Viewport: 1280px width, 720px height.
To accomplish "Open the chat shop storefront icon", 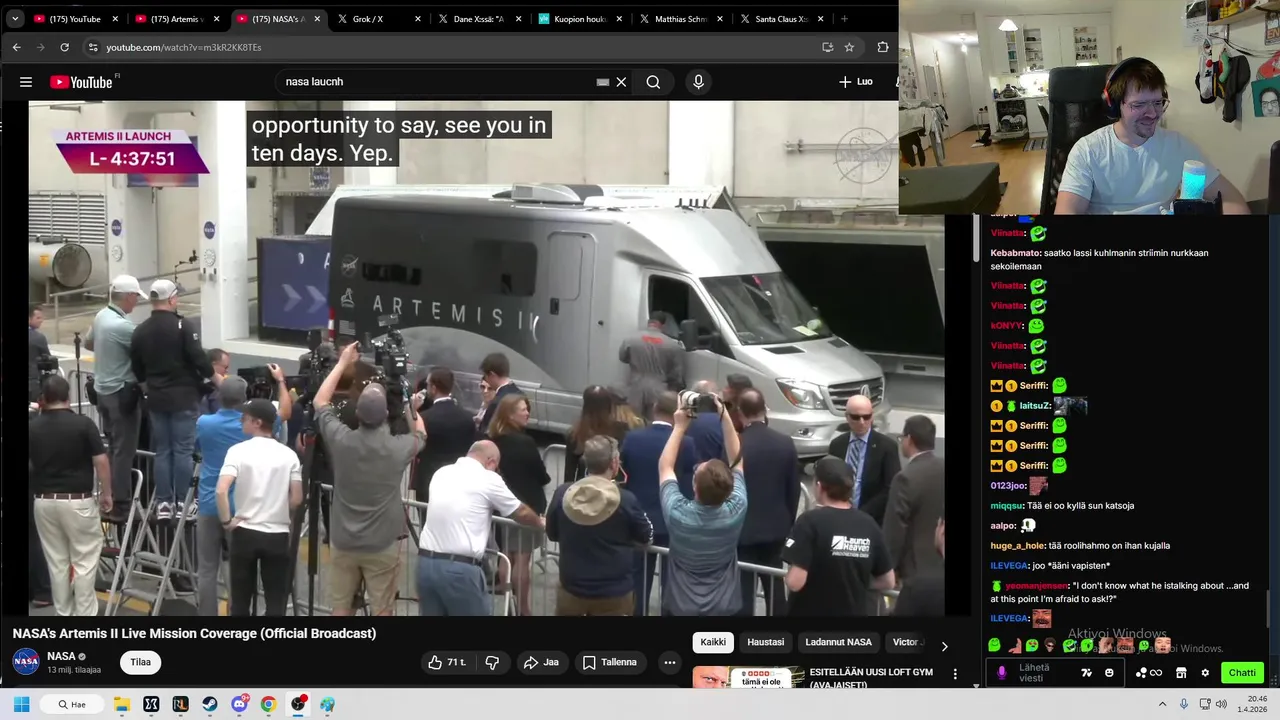I will (x=1181, y=673).
